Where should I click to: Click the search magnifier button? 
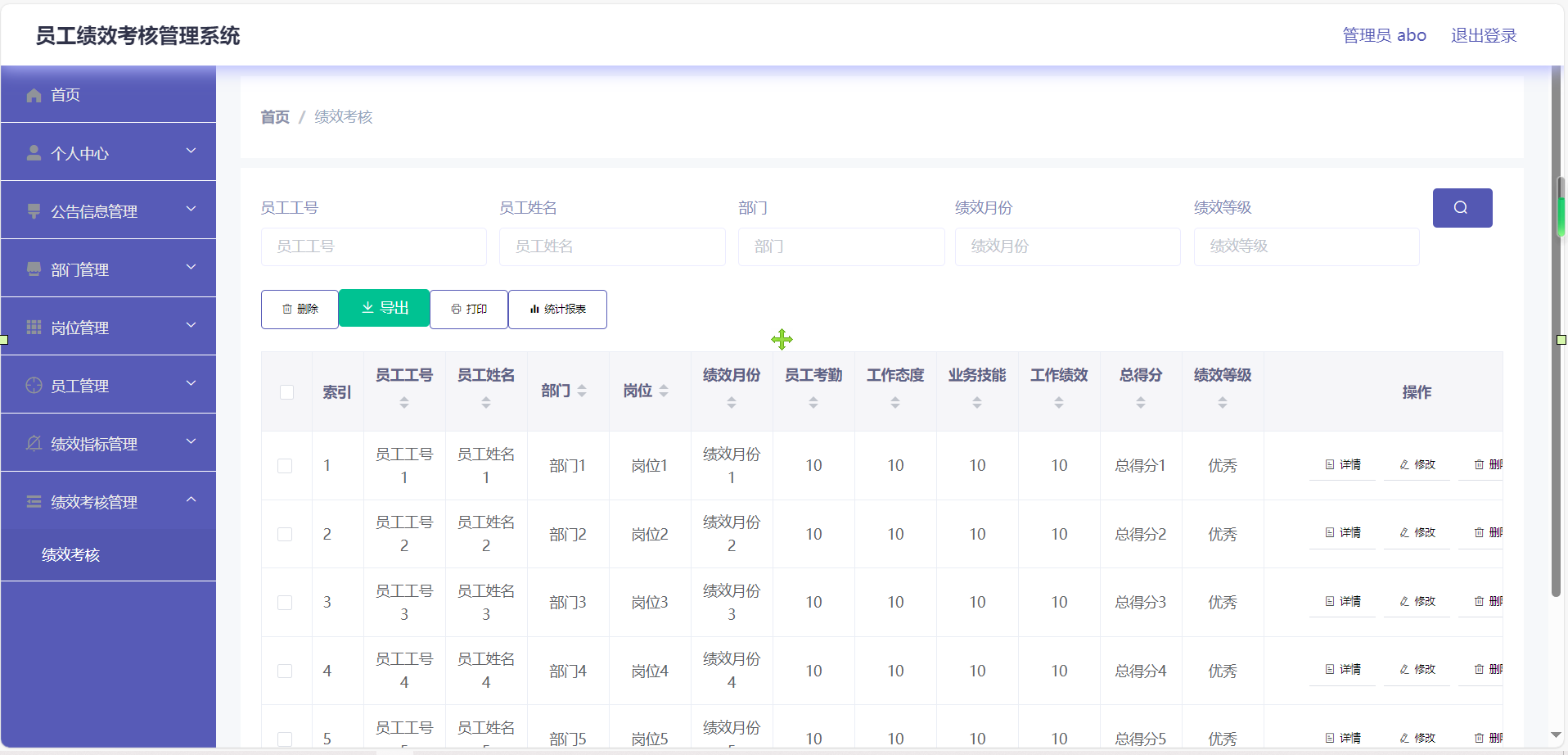1462,208
